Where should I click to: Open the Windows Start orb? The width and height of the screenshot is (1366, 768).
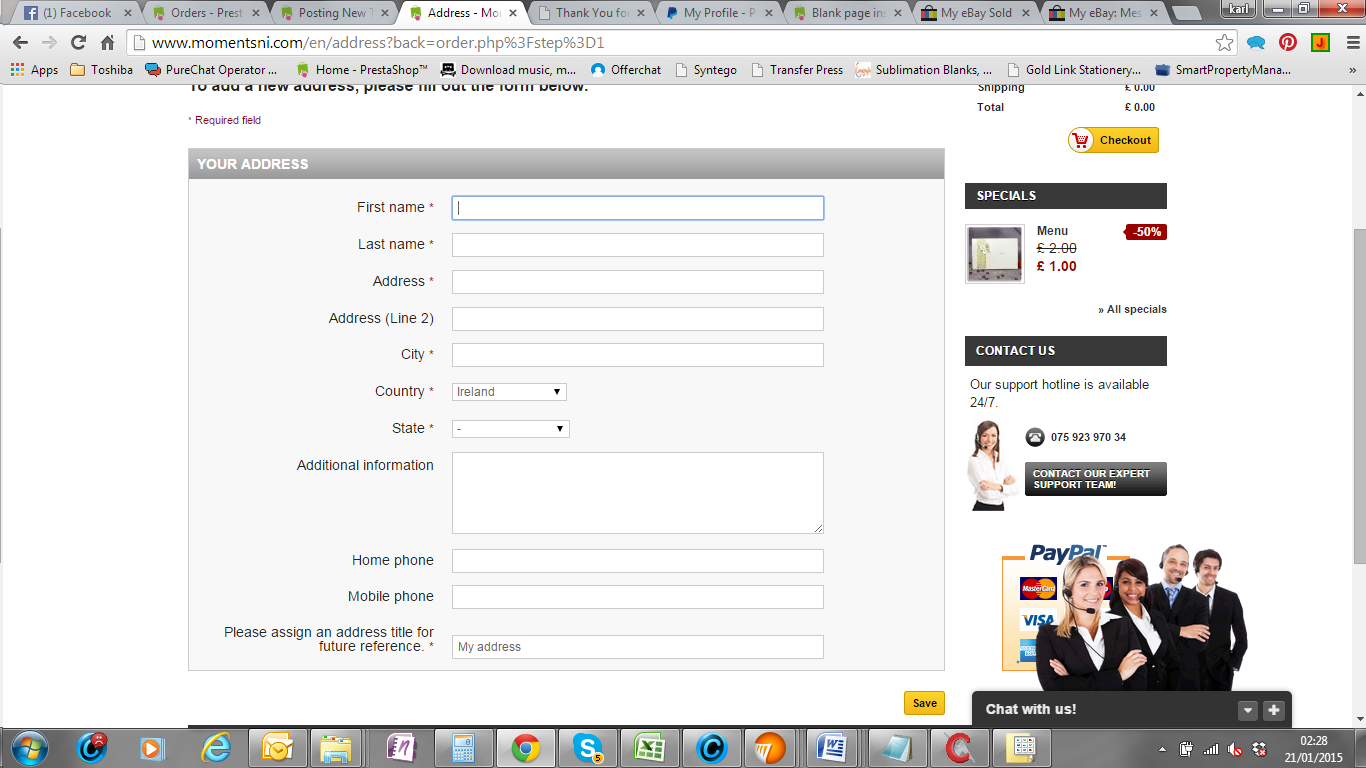(28, 748)
